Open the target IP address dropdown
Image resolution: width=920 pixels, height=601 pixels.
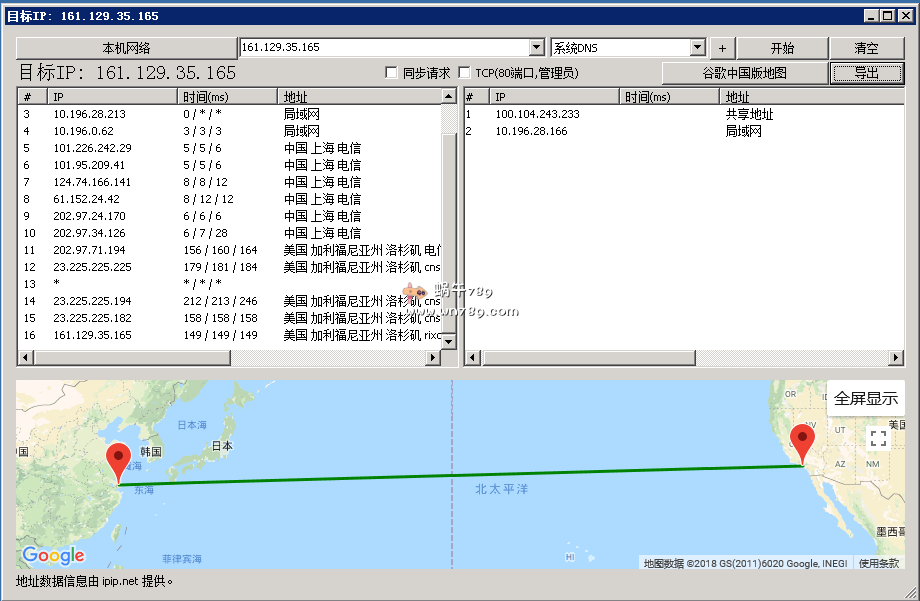click(x=536, y=48)
